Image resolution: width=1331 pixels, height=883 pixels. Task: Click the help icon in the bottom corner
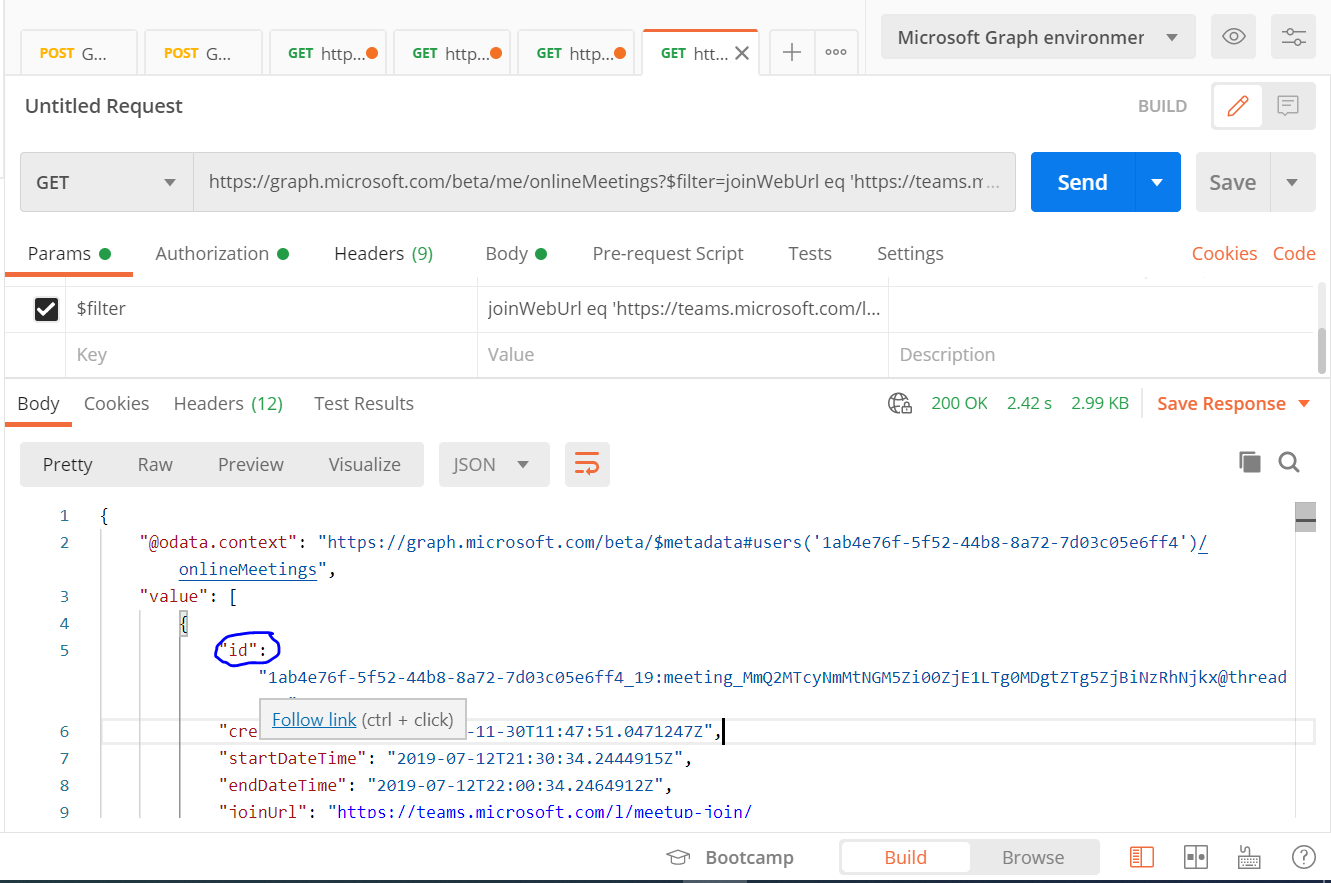coord(1304,857)
